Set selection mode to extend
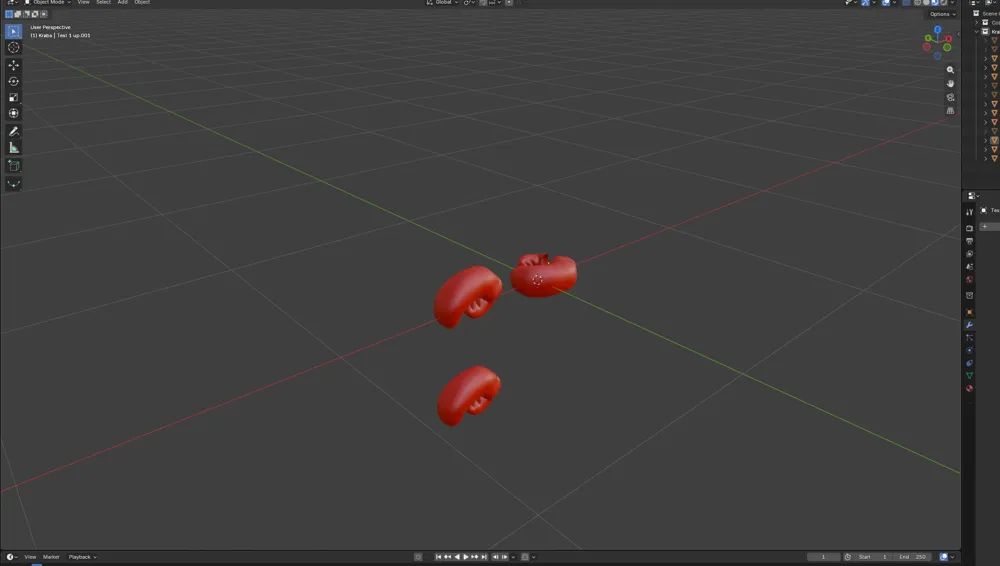 pos(18,14)
